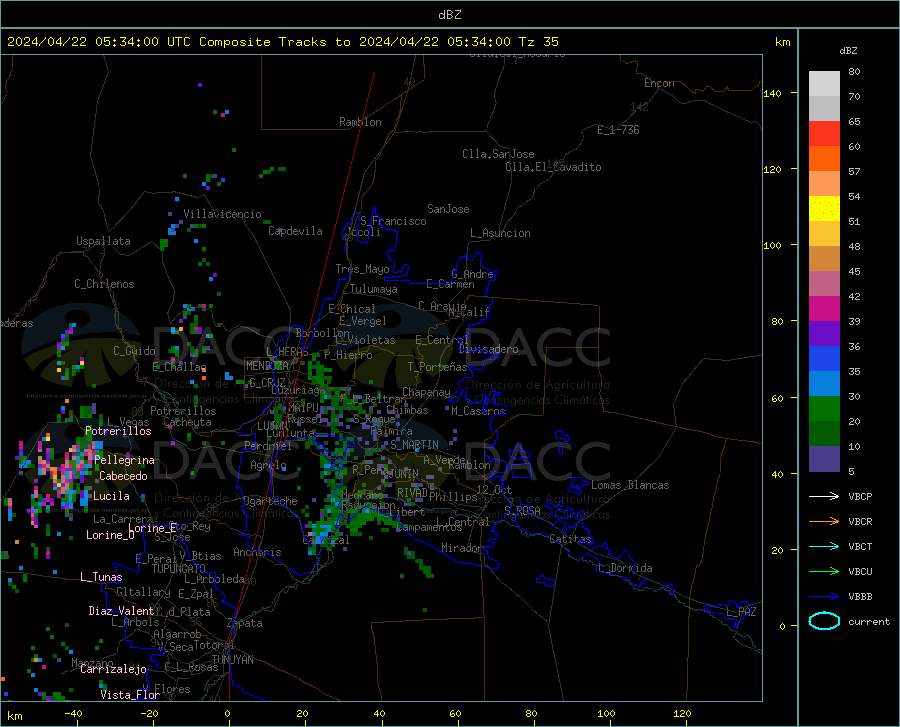Image resolution: width=900 pixels, height=727 pixels.
Task: Click the TUNUYAN label
Action: (232, 660)
